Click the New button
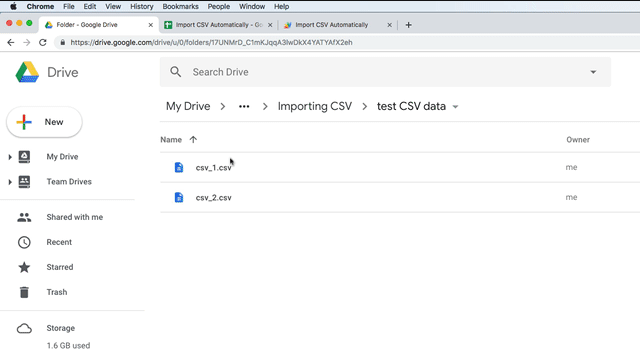The width and height of the screenshot is (640, 360). 44,122
